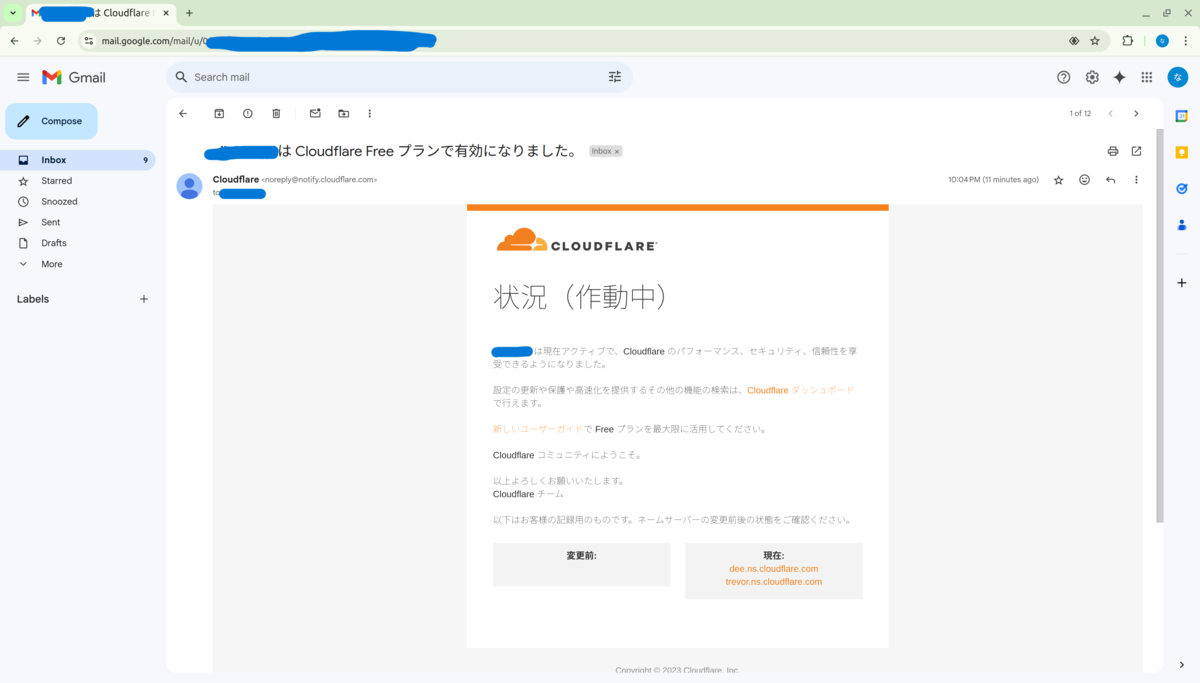Open email in new window
1200x683 pixels.
pos(1136,151)
